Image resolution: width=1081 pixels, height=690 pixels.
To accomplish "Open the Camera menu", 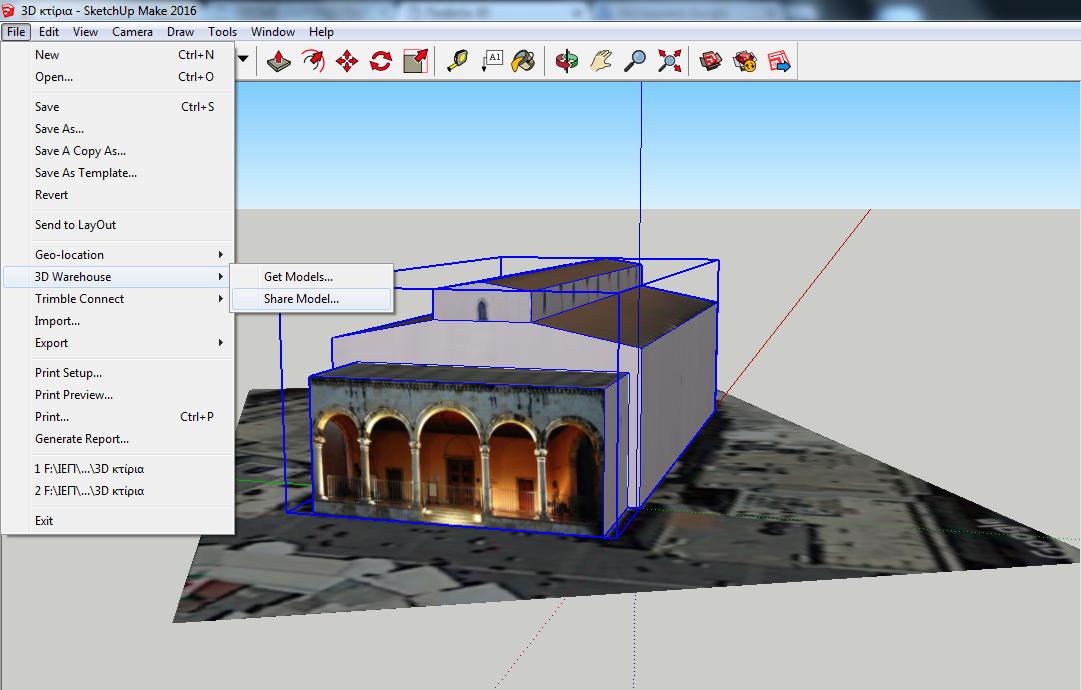I will coord(132,32).
